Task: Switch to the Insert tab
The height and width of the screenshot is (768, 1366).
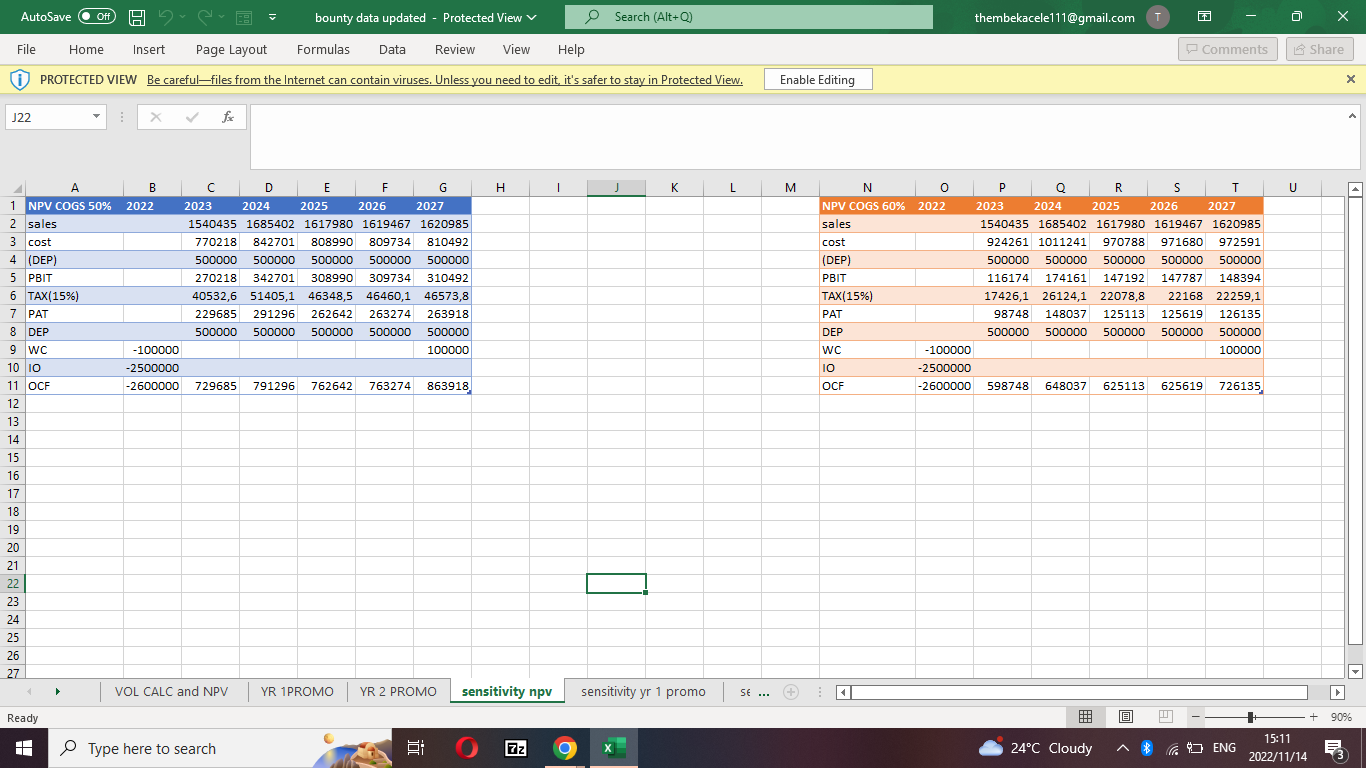Action: [x=149, y=49]
